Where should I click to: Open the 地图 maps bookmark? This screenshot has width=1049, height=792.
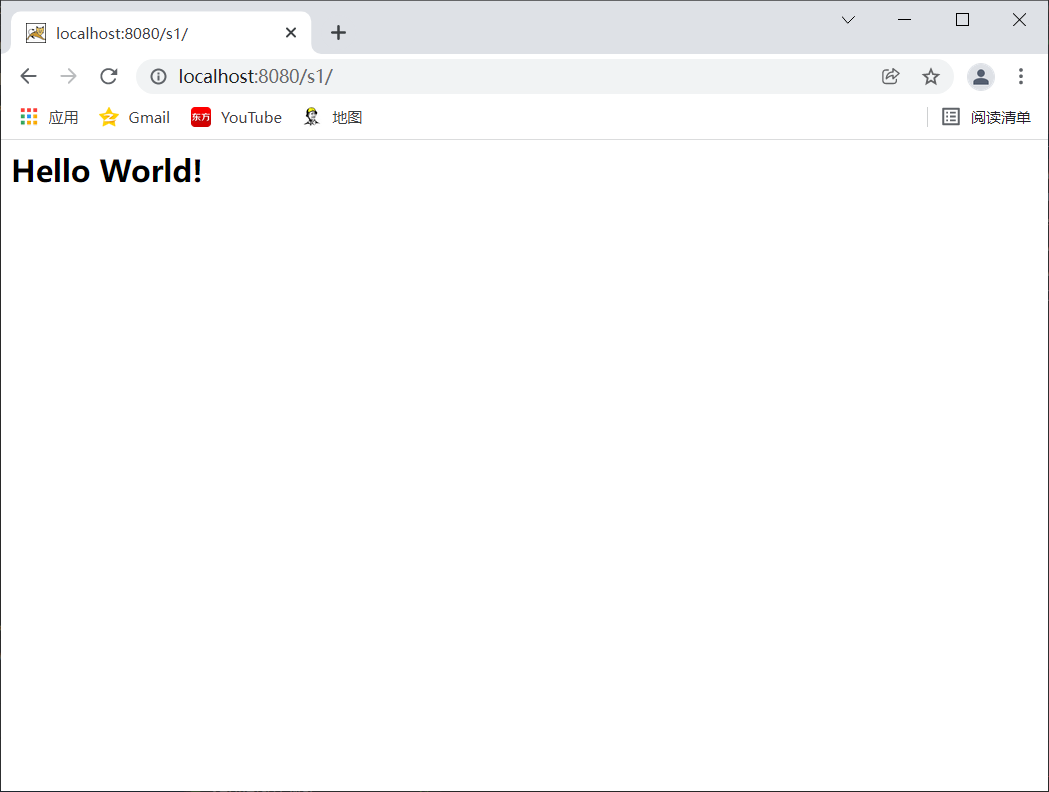(332, 118)
